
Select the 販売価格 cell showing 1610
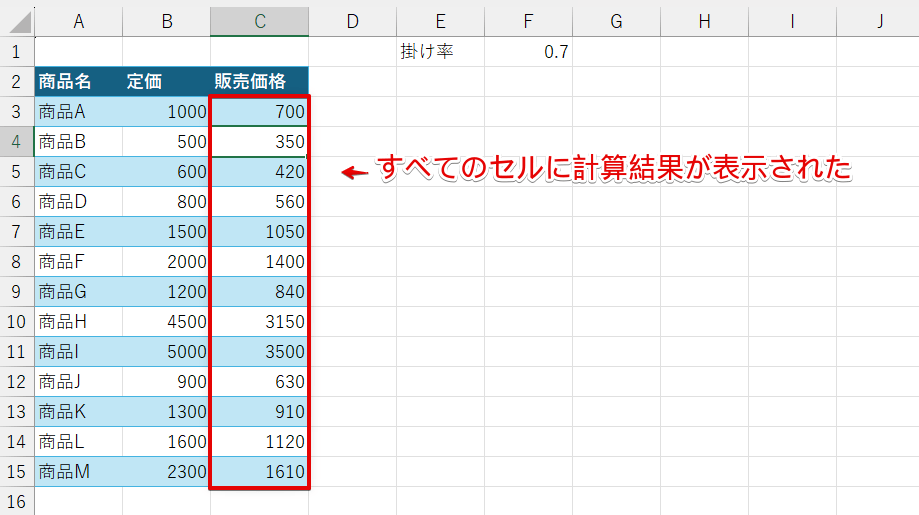click(260, 472)
